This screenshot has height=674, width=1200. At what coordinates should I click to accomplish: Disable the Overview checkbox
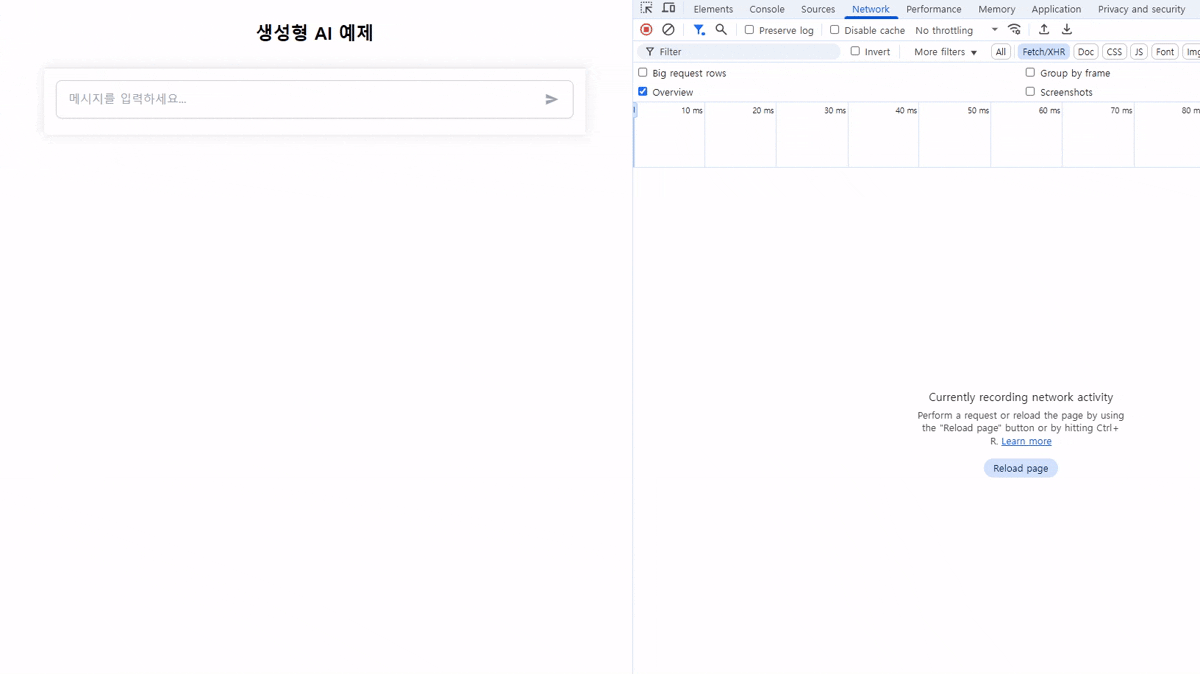coord(642,91)
